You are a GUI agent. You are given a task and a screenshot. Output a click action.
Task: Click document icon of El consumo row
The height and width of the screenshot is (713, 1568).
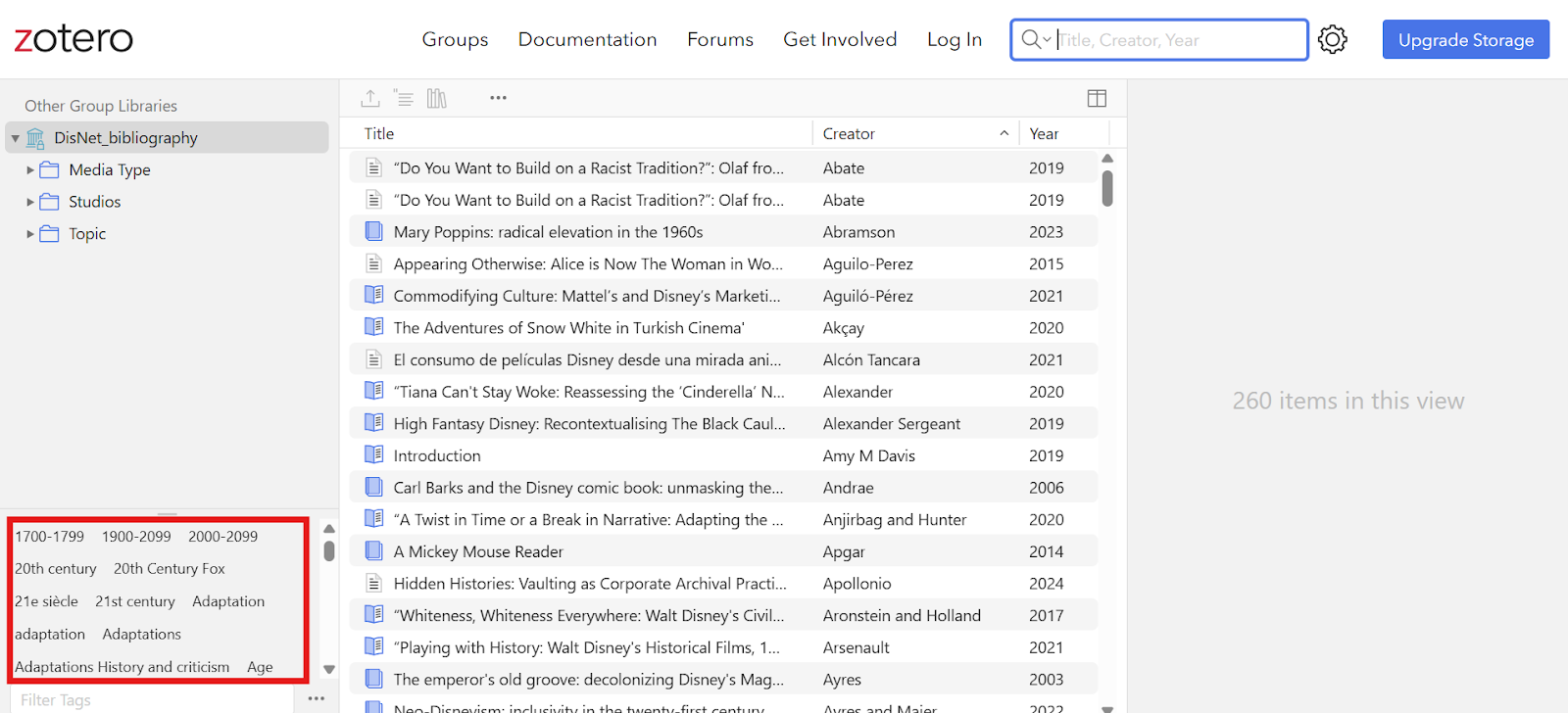373,359
